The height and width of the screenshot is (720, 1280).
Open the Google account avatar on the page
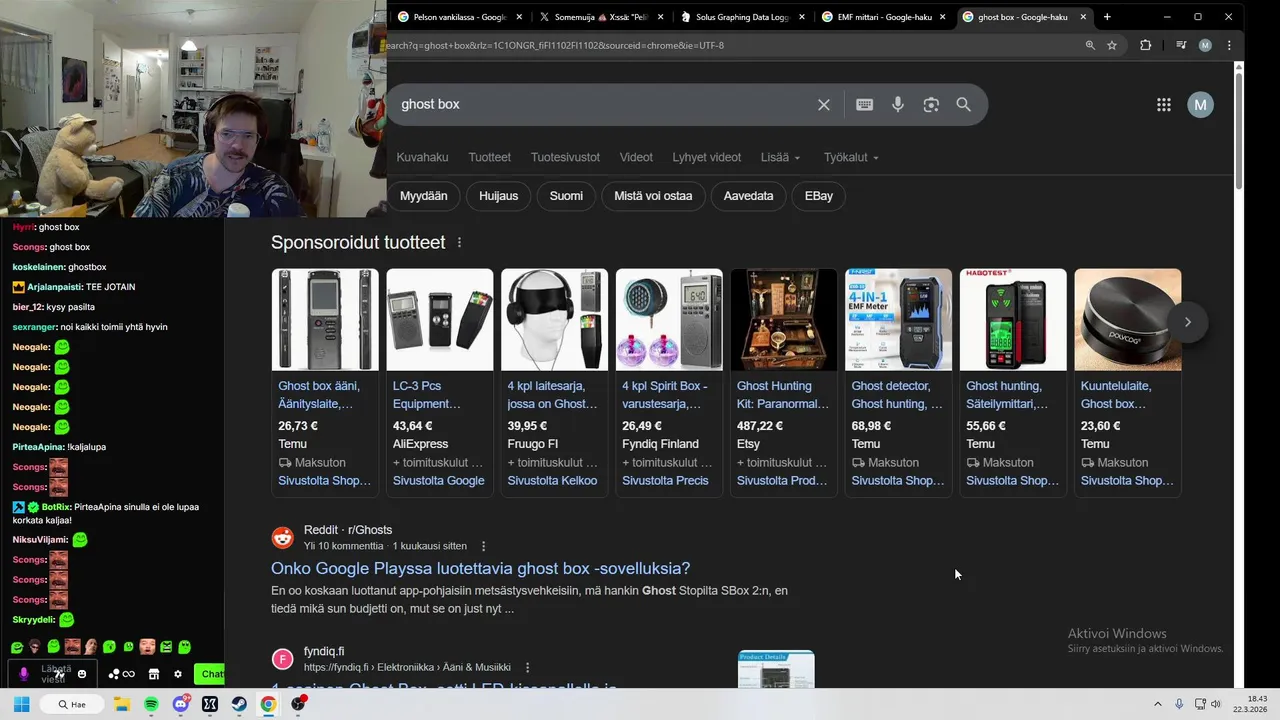click(1200, 105)
